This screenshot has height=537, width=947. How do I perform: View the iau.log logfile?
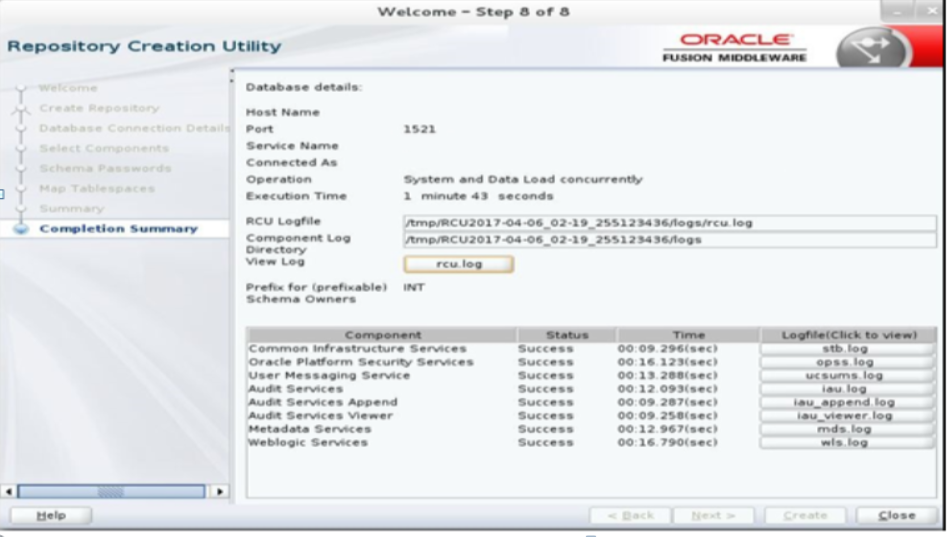coord(846,389)
